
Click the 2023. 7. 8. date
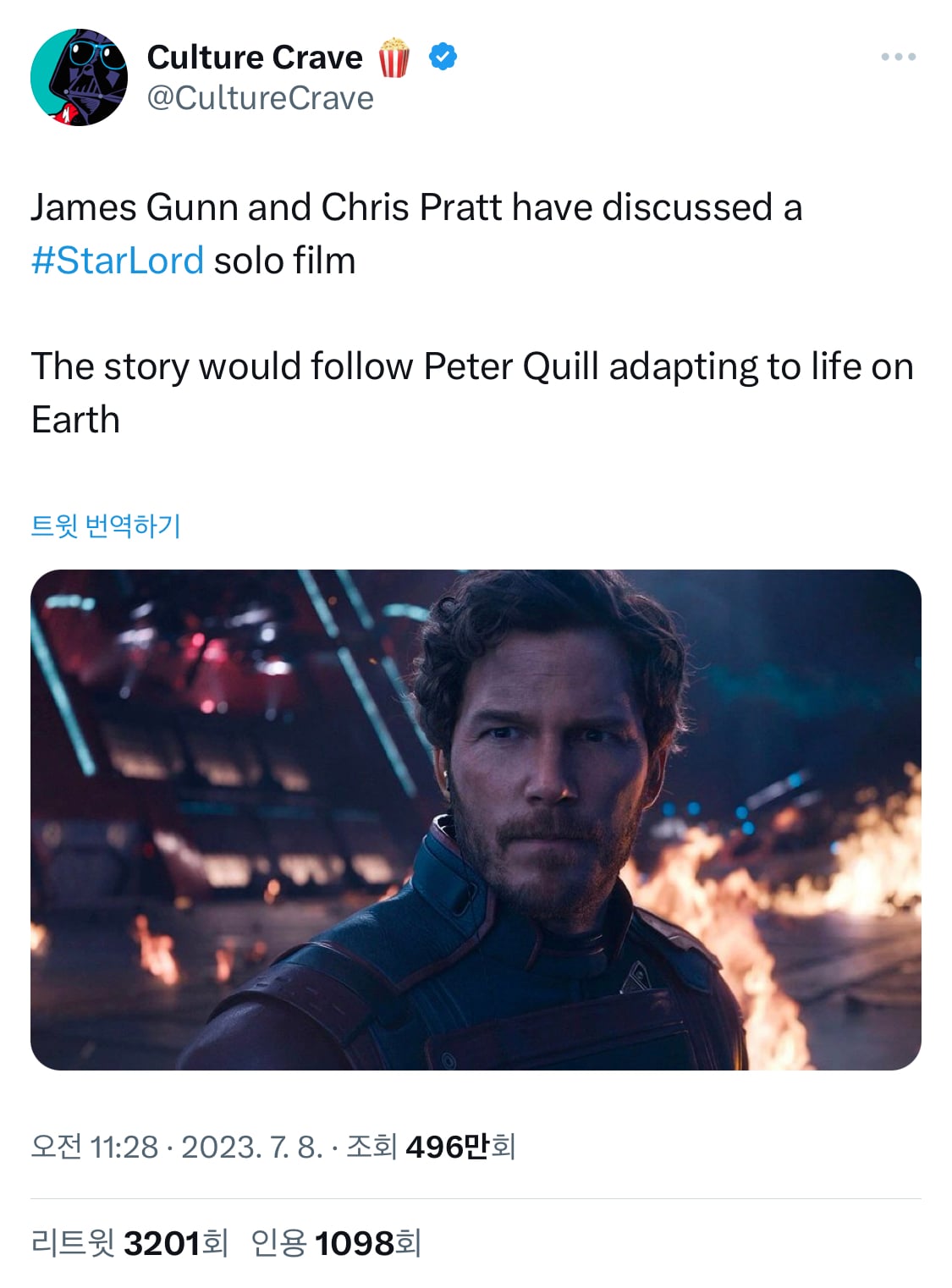tap(252, 1147)
